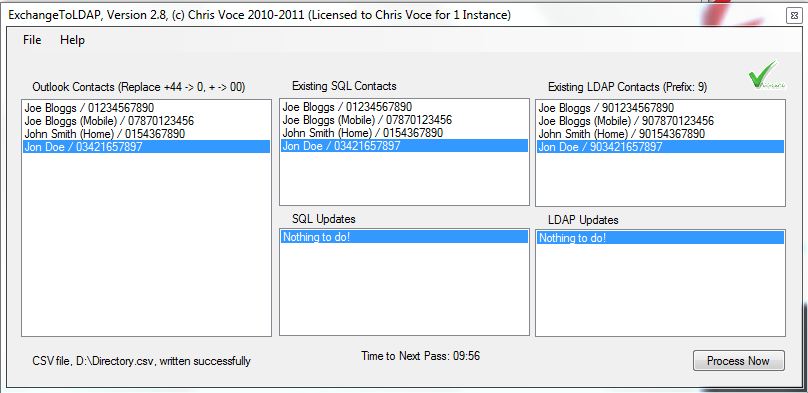The image size is (808, 393).
Task: Select Joe Bloggs (Mobile) in Outlook Contacts
Action: (x=146, y=121)
